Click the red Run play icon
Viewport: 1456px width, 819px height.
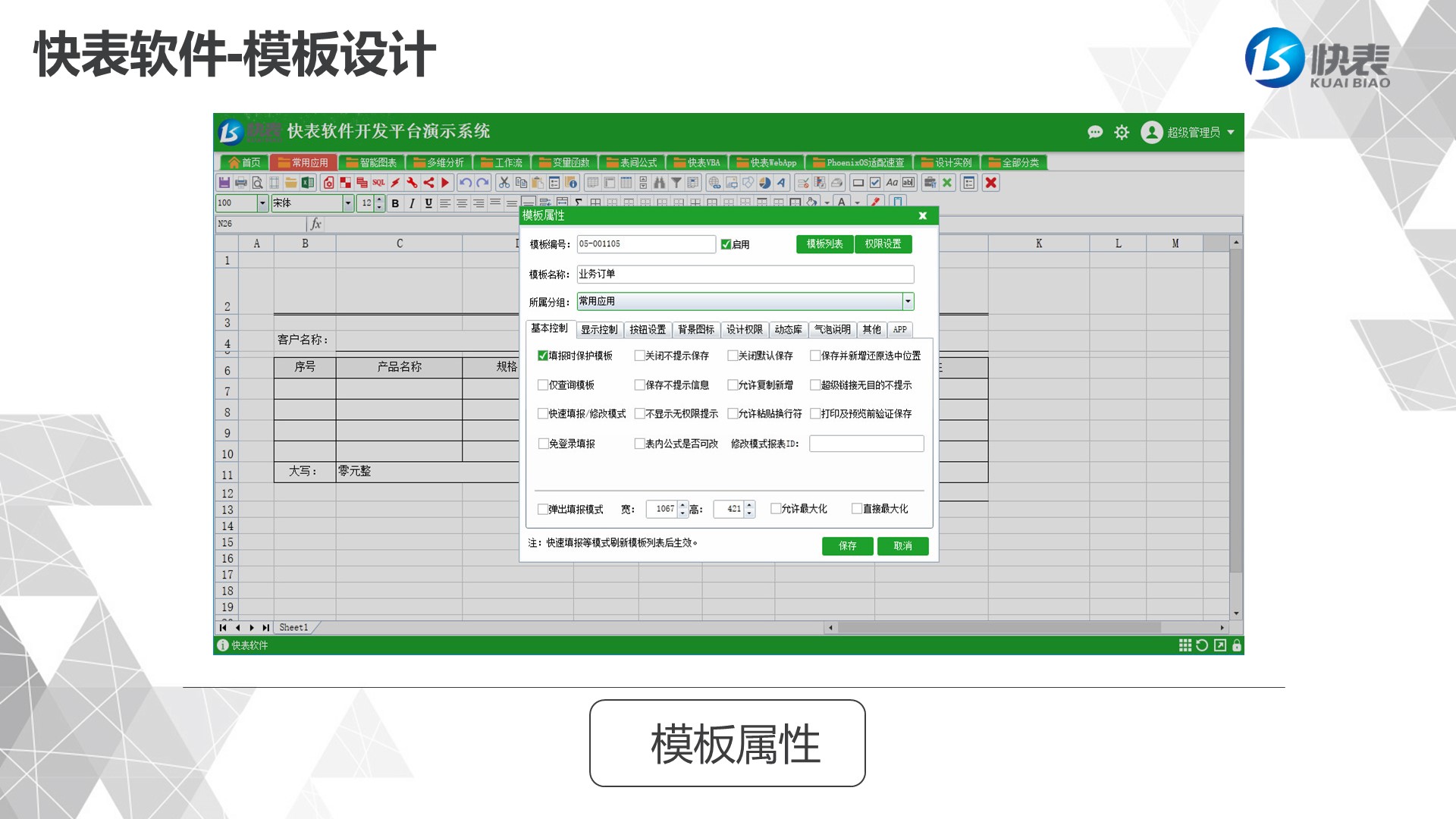[445, 183]
